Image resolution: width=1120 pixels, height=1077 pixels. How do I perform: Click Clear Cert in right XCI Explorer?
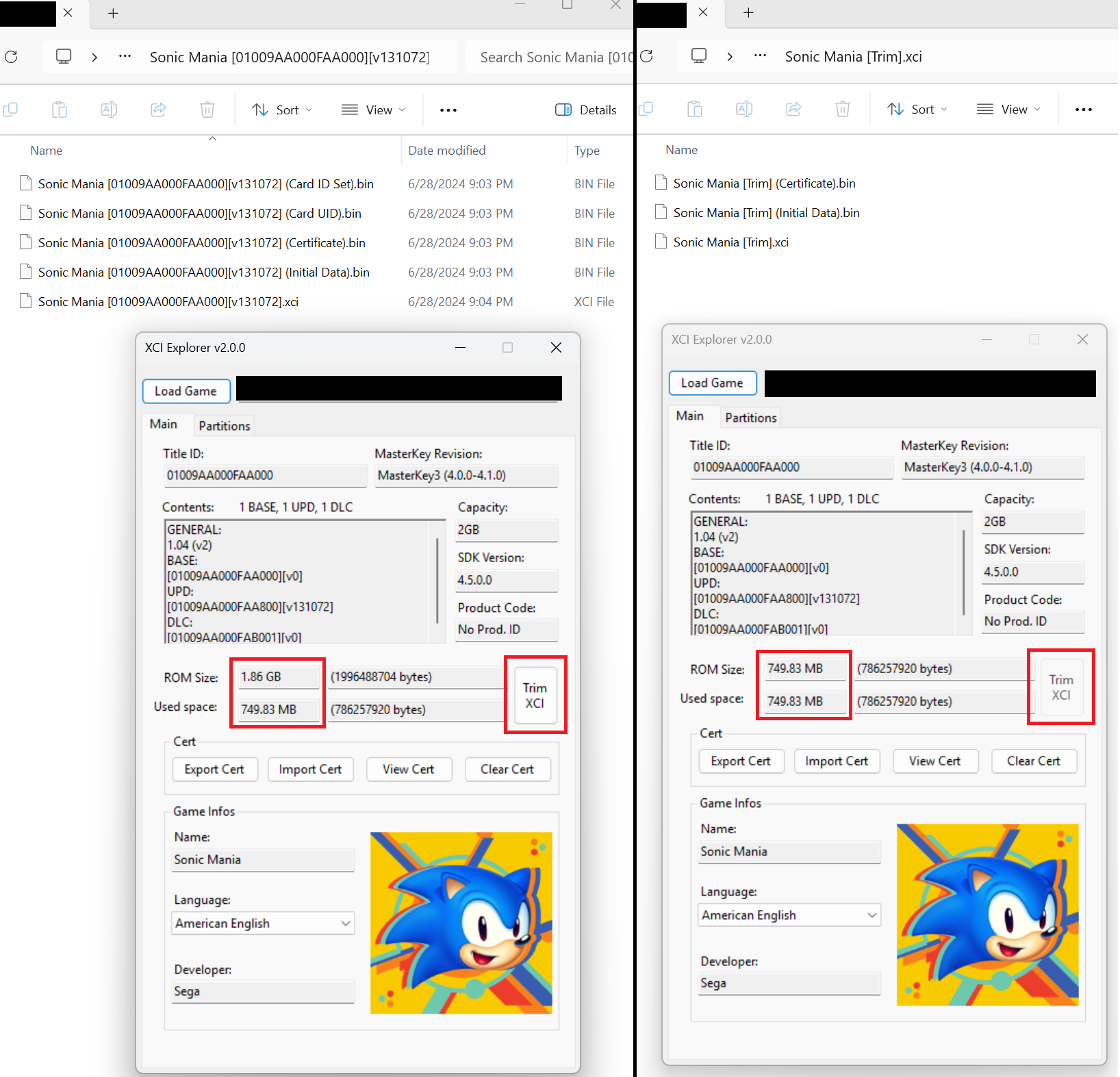click(x=1034, y=761)
